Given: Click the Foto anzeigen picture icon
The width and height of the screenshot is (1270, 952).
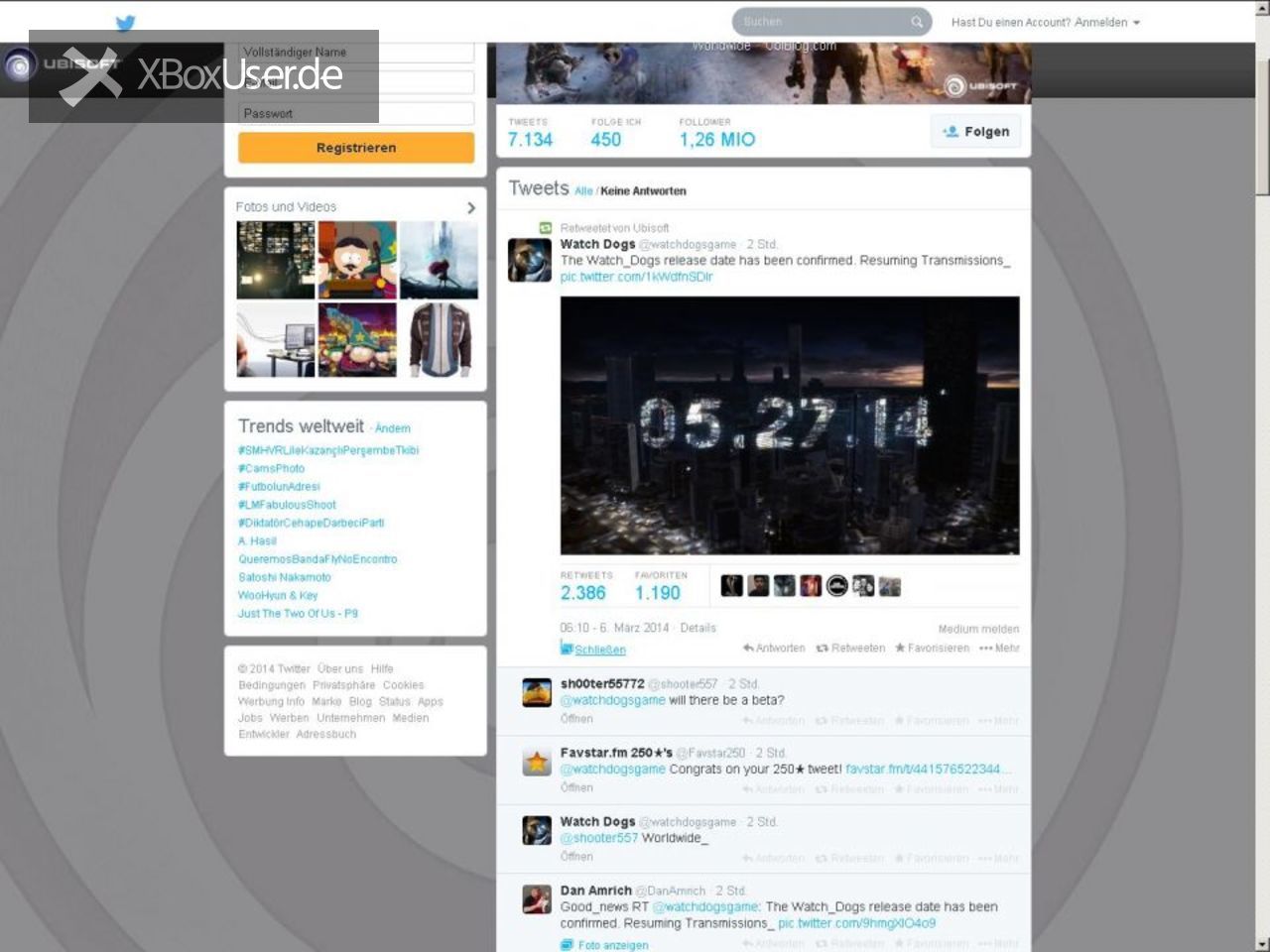Looking at the screenshot, I should pyautogui.click(x=567, y=945).
